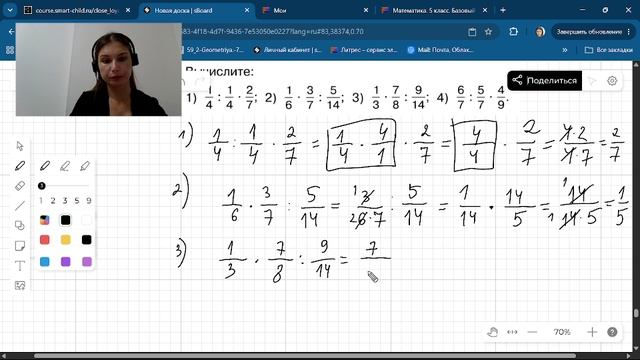Set pen thickness to 2
The image size is (640, 360).
(x=53, y=200)
